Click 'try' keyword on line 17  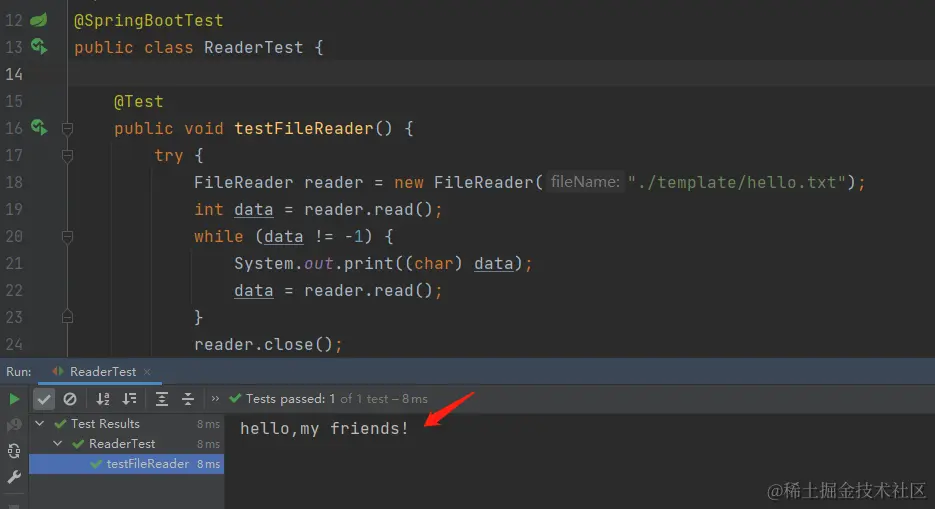pos(169,156)
